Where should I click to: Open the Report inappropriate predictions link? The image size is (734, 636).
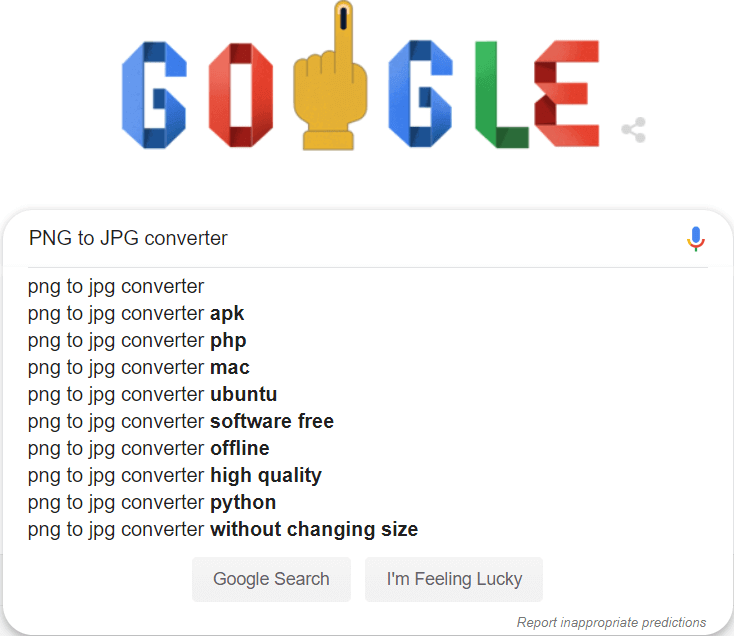pyautogui.click(x=611, y=622)
